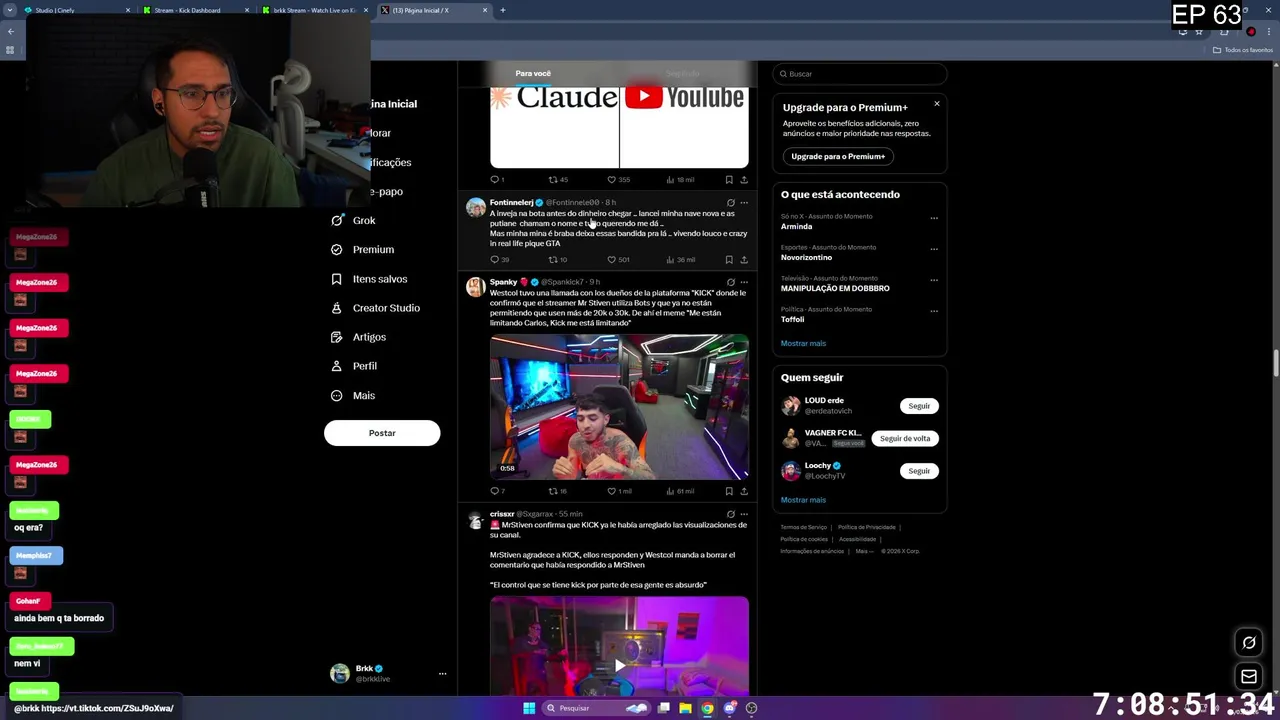Screen dimensions: 1280x720
Task: Dismiss the Premium+ upgrade card
Action: (x=937, y=104)
